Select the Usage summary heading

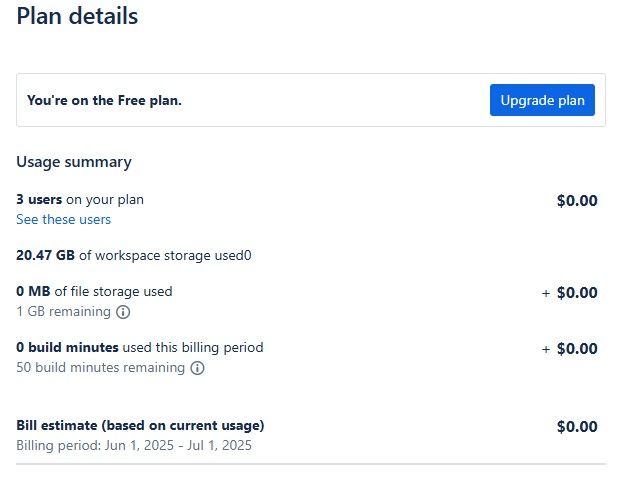tap(74, 162)
